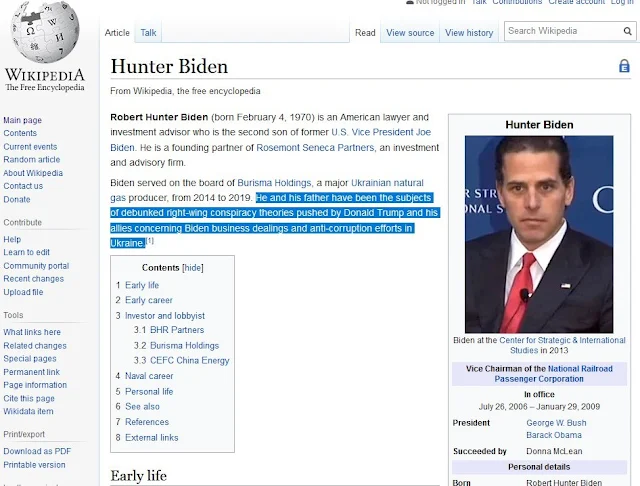Image resolution: width=640 pixels, height=486 pixels.
Task: Open Page information link
Action: coord(35,385)
